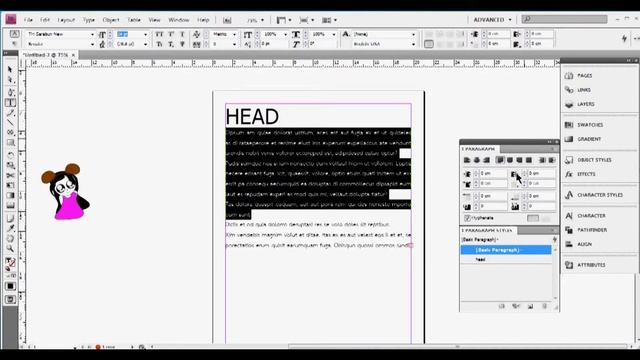Click the Paragraph panel tab
Viewport: 640px width, 360px height.
(480, 149)
